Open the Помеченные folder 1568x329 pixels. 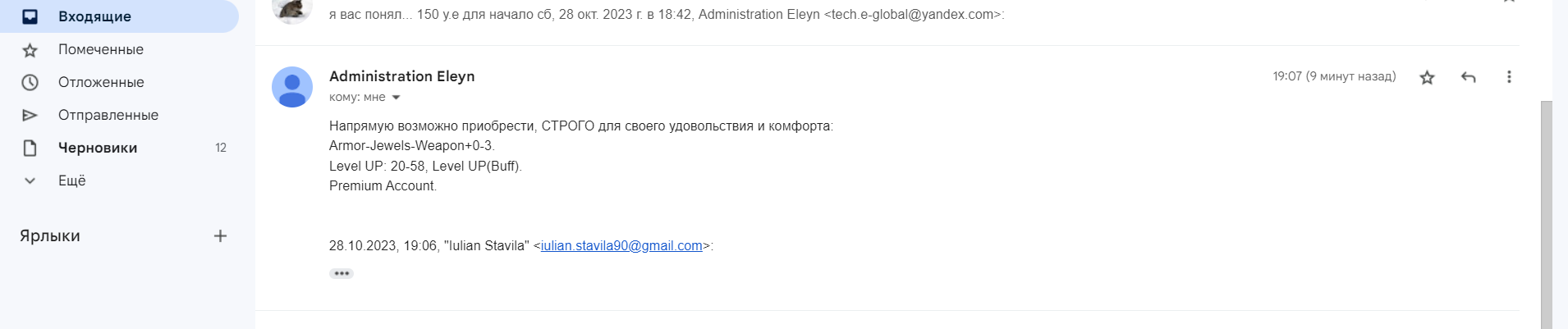coord(119,50)
